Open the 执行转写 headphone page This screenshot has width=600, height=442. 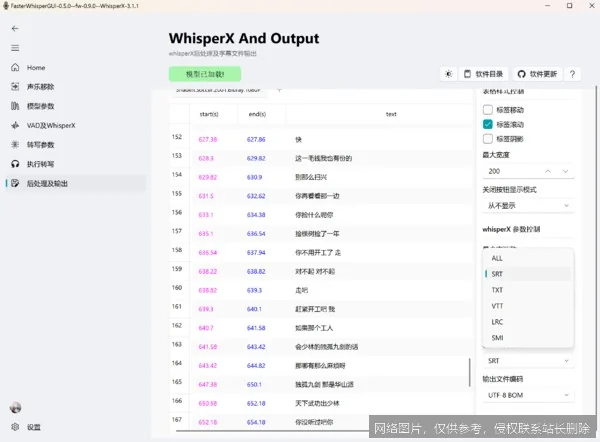tap(76, 164)
